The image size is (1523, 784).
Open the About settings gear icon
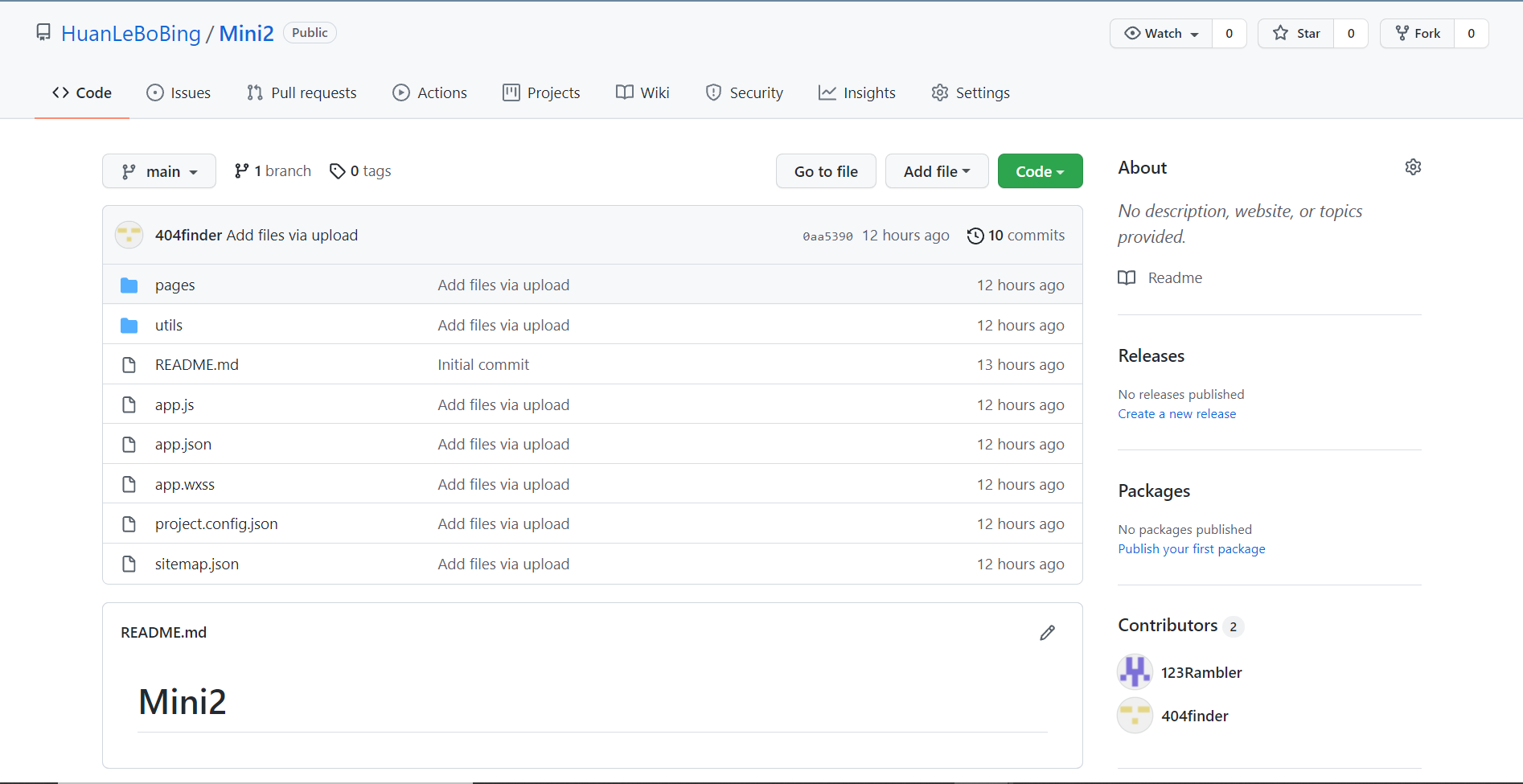[1413, 167]
